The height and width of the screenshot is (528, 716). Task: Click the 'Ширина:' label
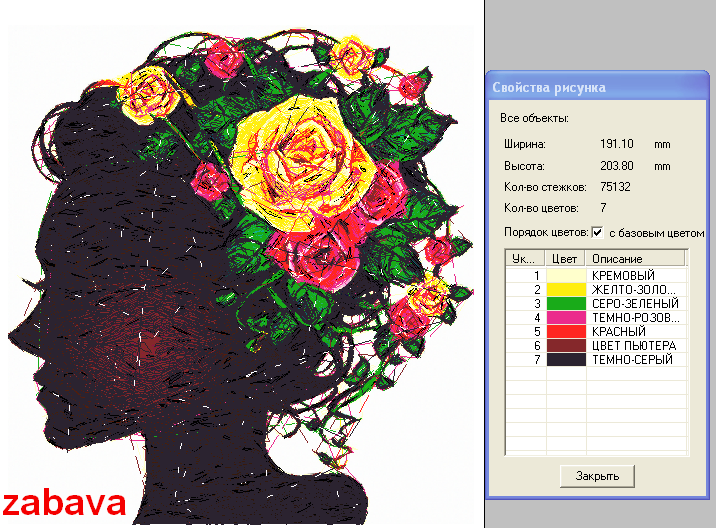click(525, 144)
